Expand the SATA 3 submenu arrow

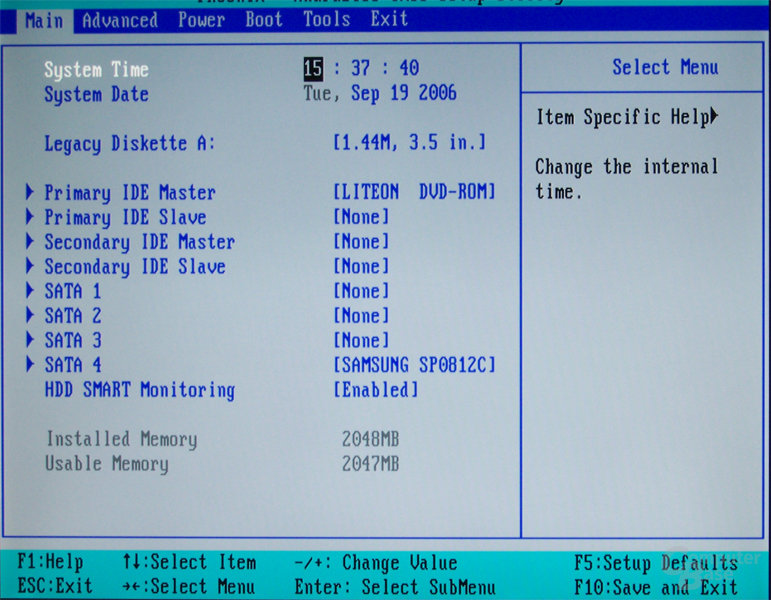tap(30, 339)
